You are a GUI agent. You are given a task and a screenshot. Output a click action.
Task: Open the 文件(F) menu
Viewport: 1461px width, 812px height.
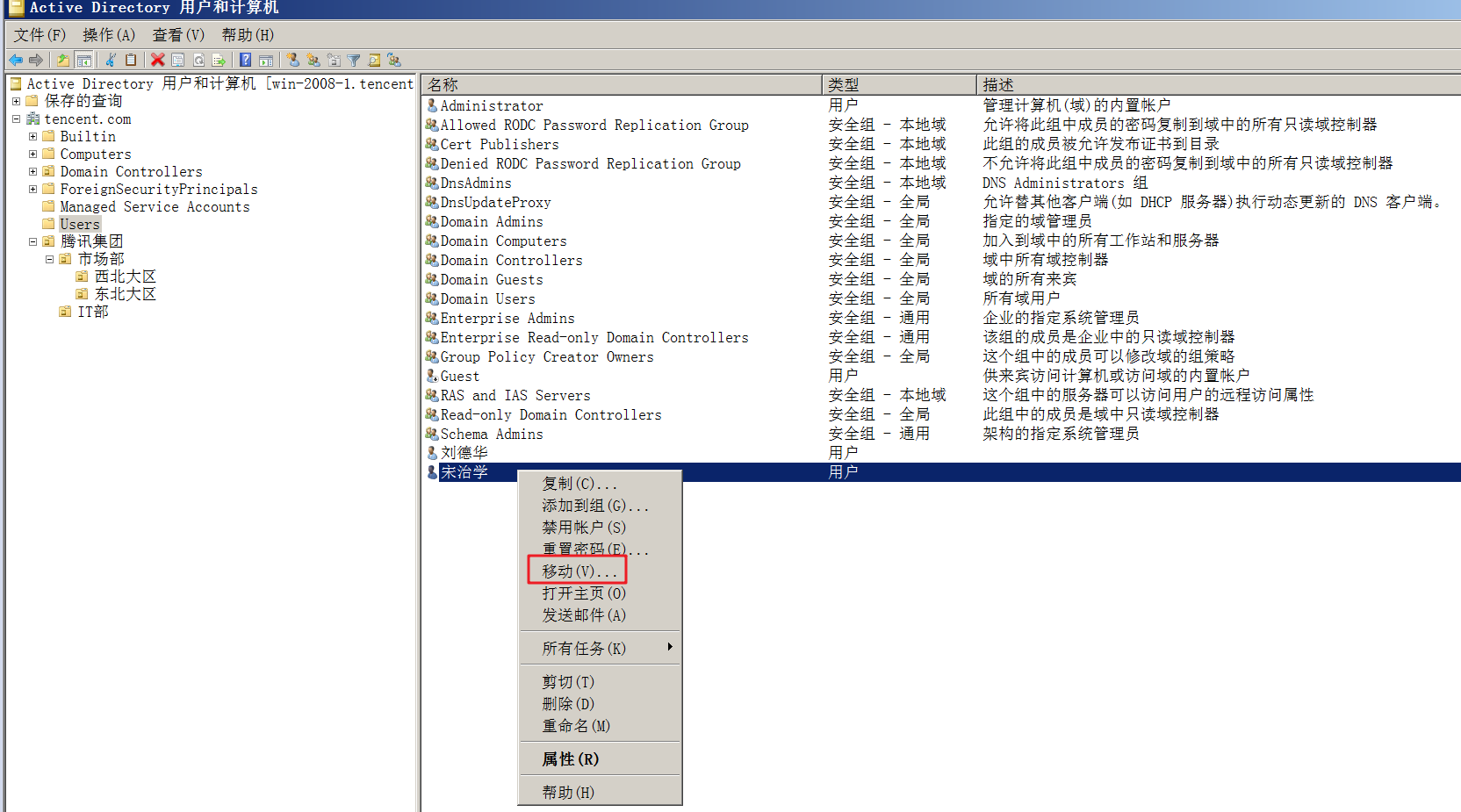(x=40, y=35)
